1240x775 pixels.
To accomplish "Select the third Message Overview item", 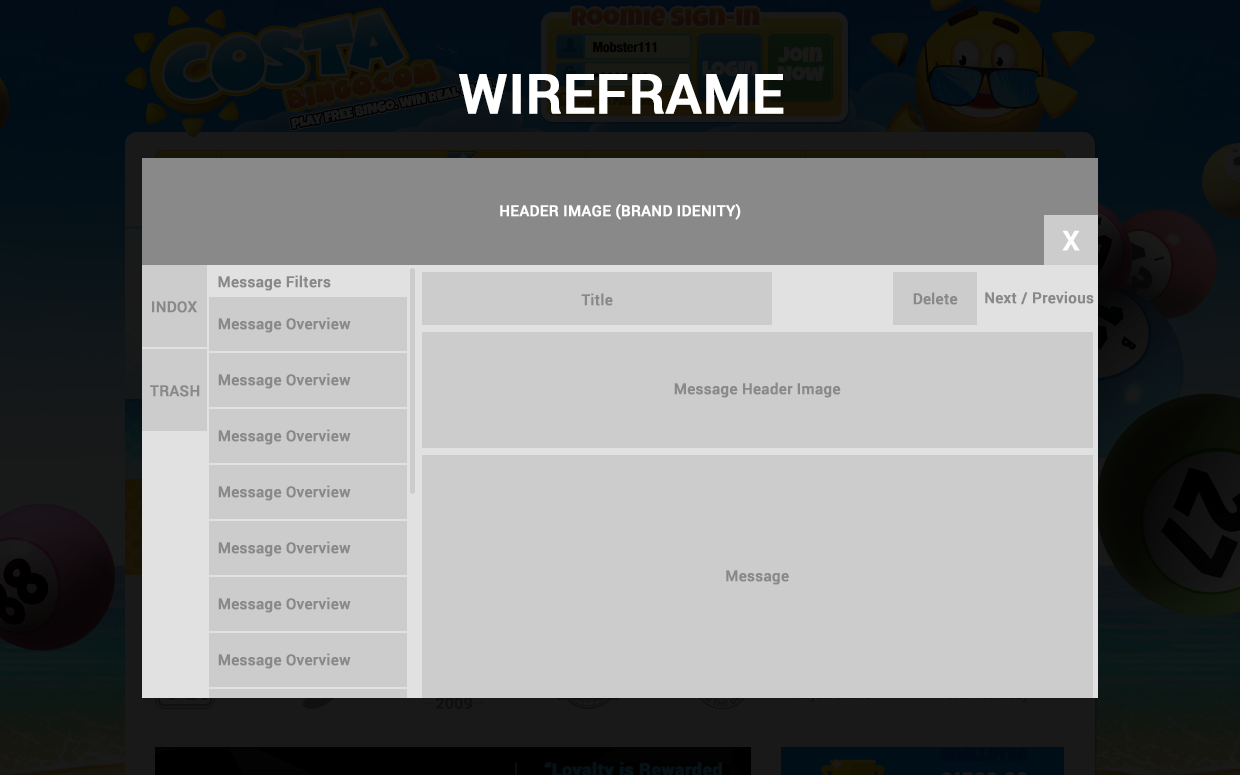I will pos(308,436).
